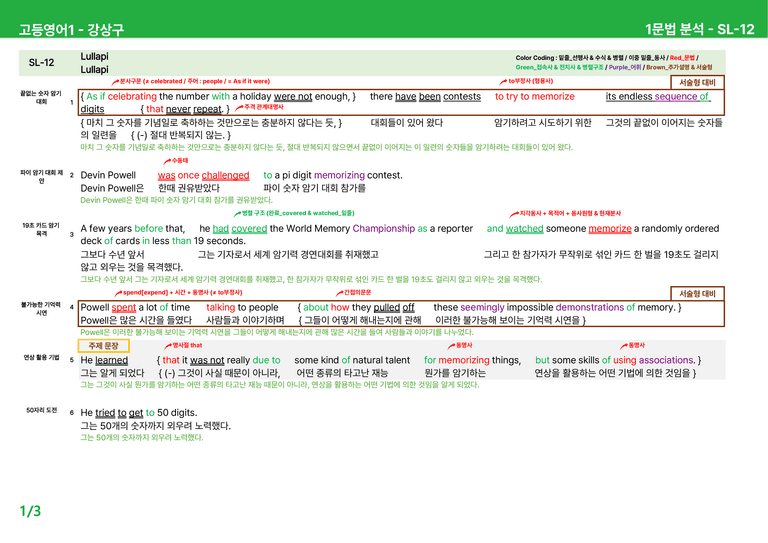Click the red arrow beside to부정사 (형용사) note
The width and height of the screenshot is (768, 543).
503,81
